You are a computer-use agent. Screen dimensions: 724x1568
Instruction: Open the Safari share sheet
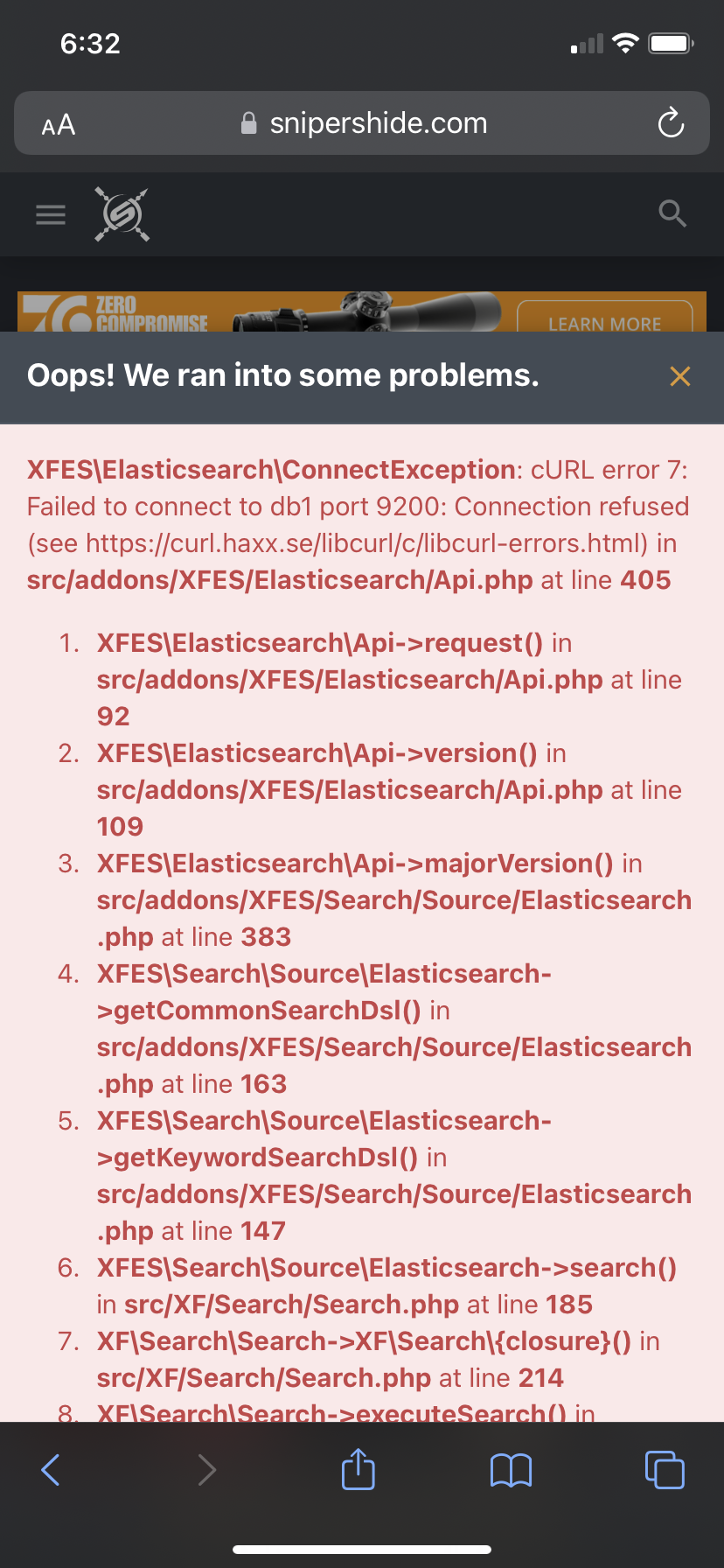359,1469
